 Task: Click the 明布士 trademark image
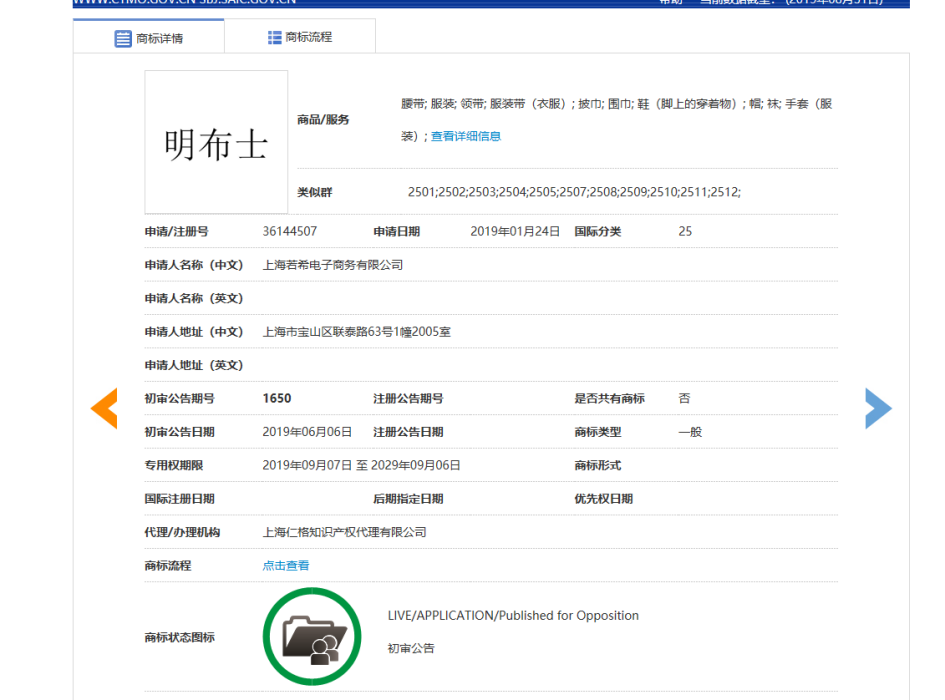(216, 142)
